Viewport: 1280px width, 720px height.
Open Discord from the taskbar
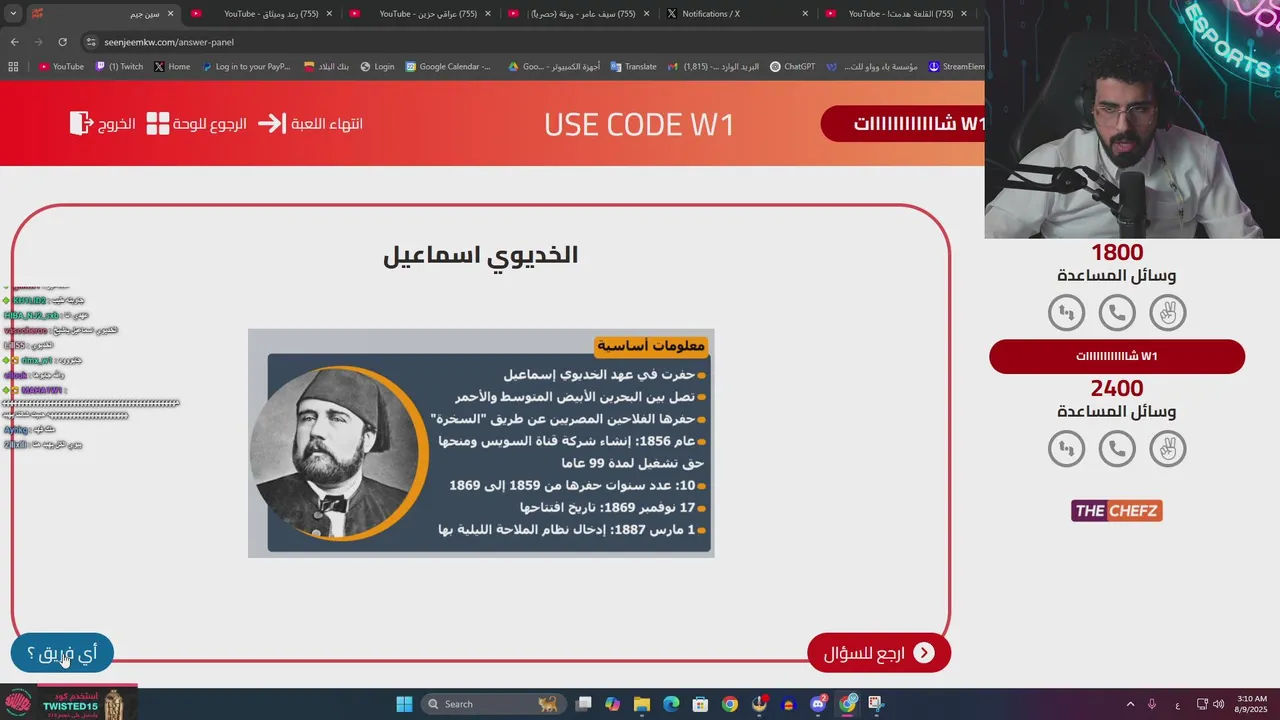point(818,704)
